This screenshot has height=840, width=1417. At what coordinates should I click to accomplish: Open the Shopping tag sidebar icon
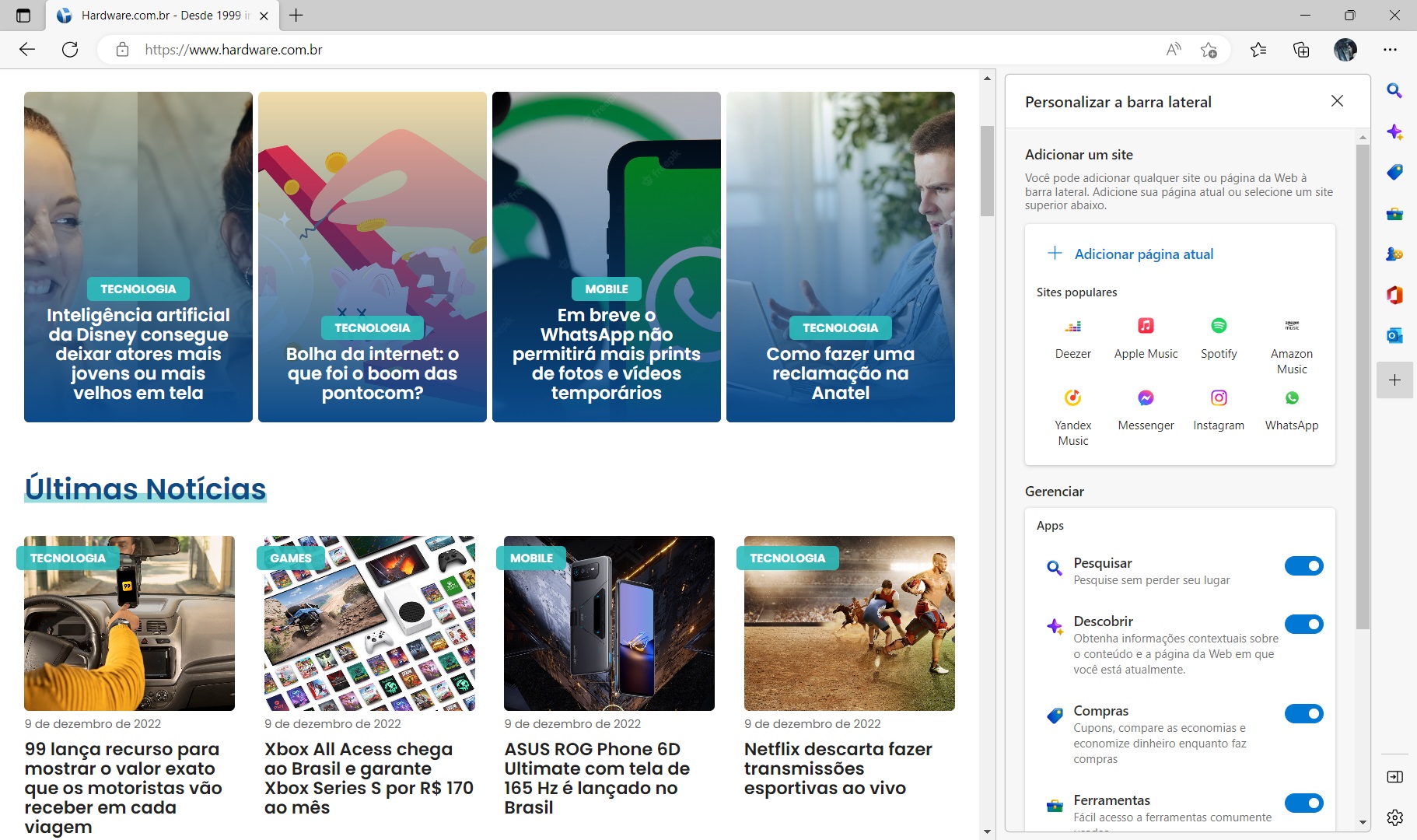click(1394, 172)
